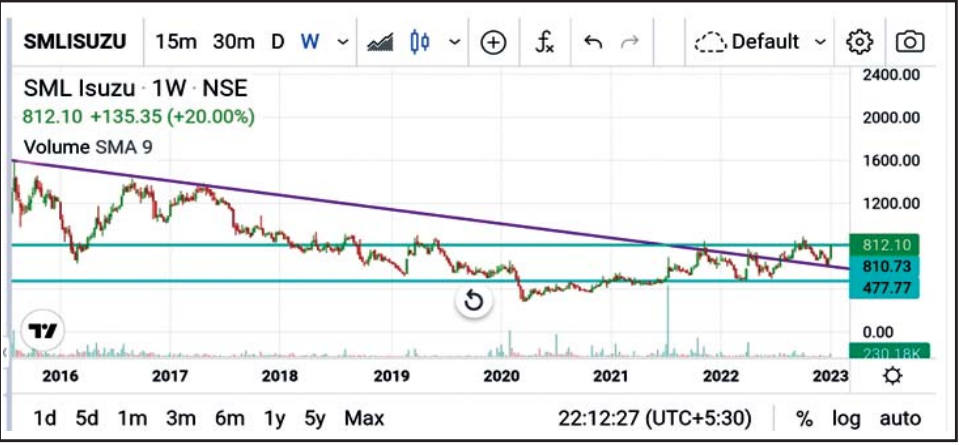Open the fx indicators menu
The image size is (959, 445).
[x=544, y=42]
